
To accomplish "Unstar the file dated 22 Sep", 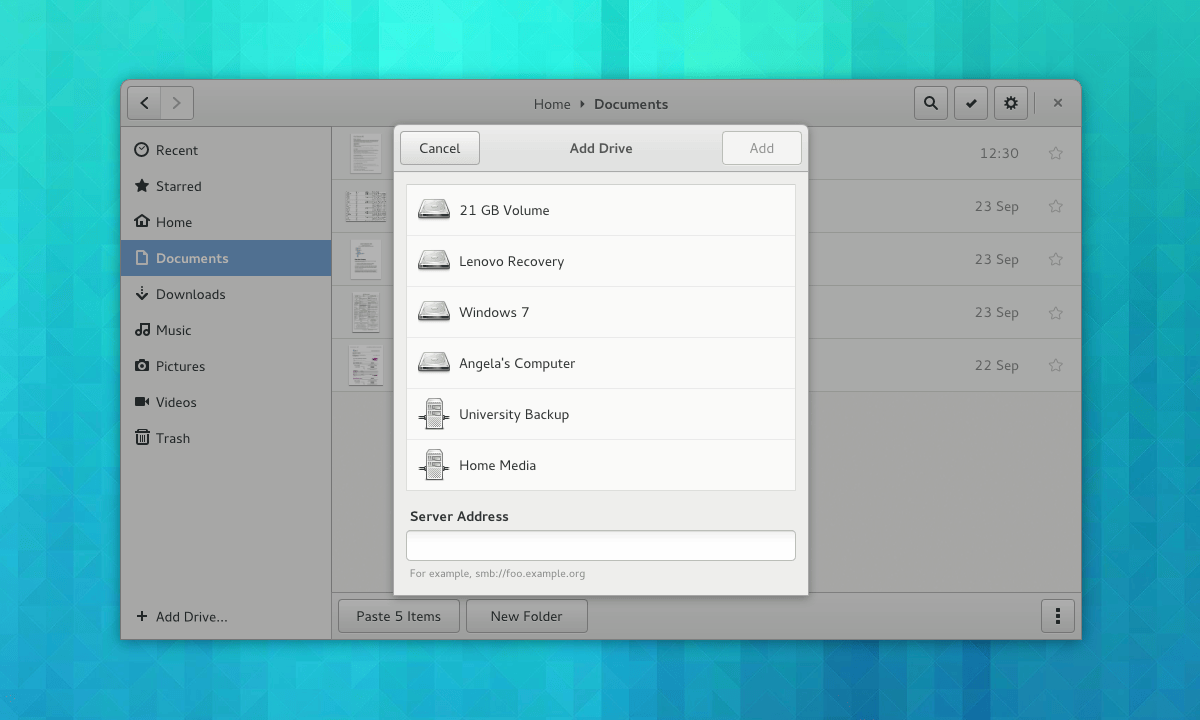I will click(1055, 365).
